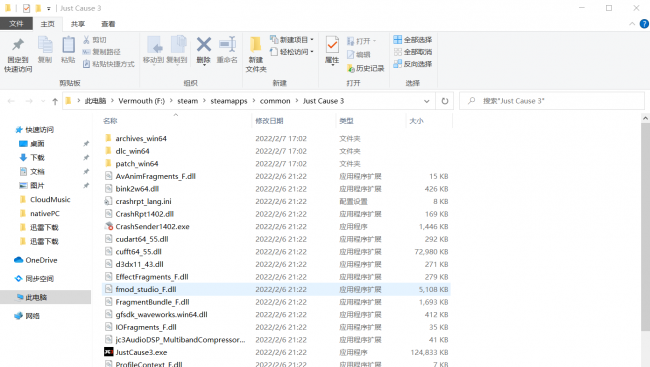Open the Open button dropdown arrow
The width and height of the screenshot is (650, 367).
click(374, 41)
